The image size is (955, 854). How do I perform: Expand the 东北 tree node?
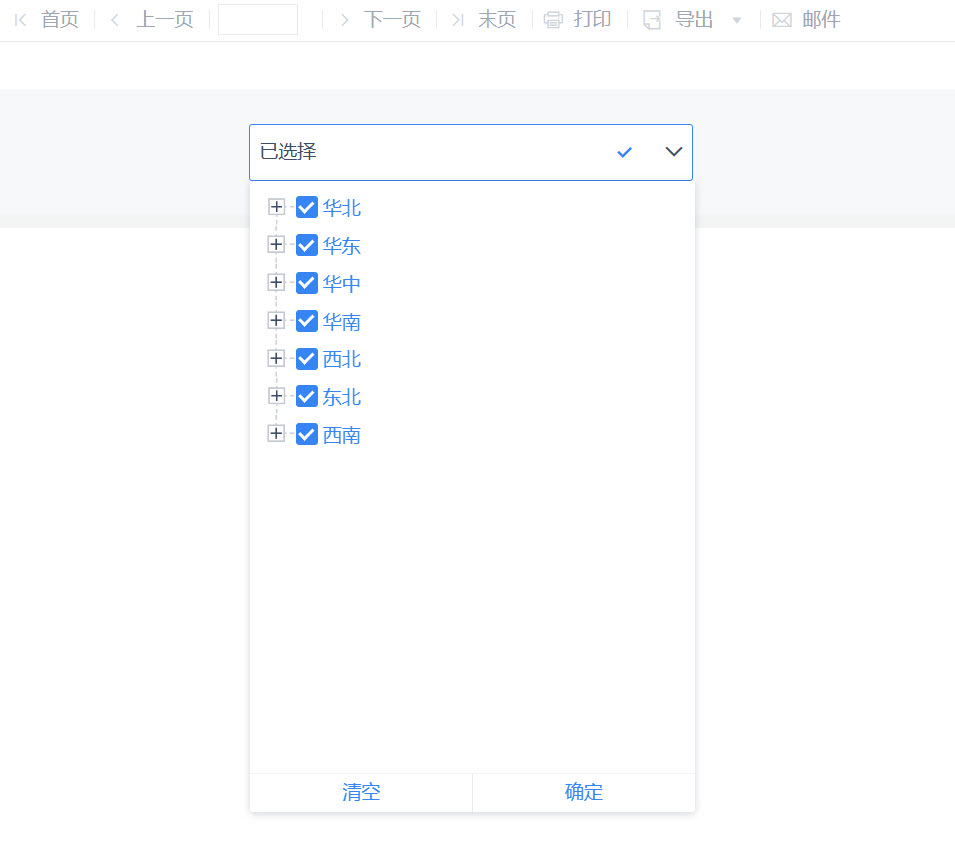pos(277,396)
